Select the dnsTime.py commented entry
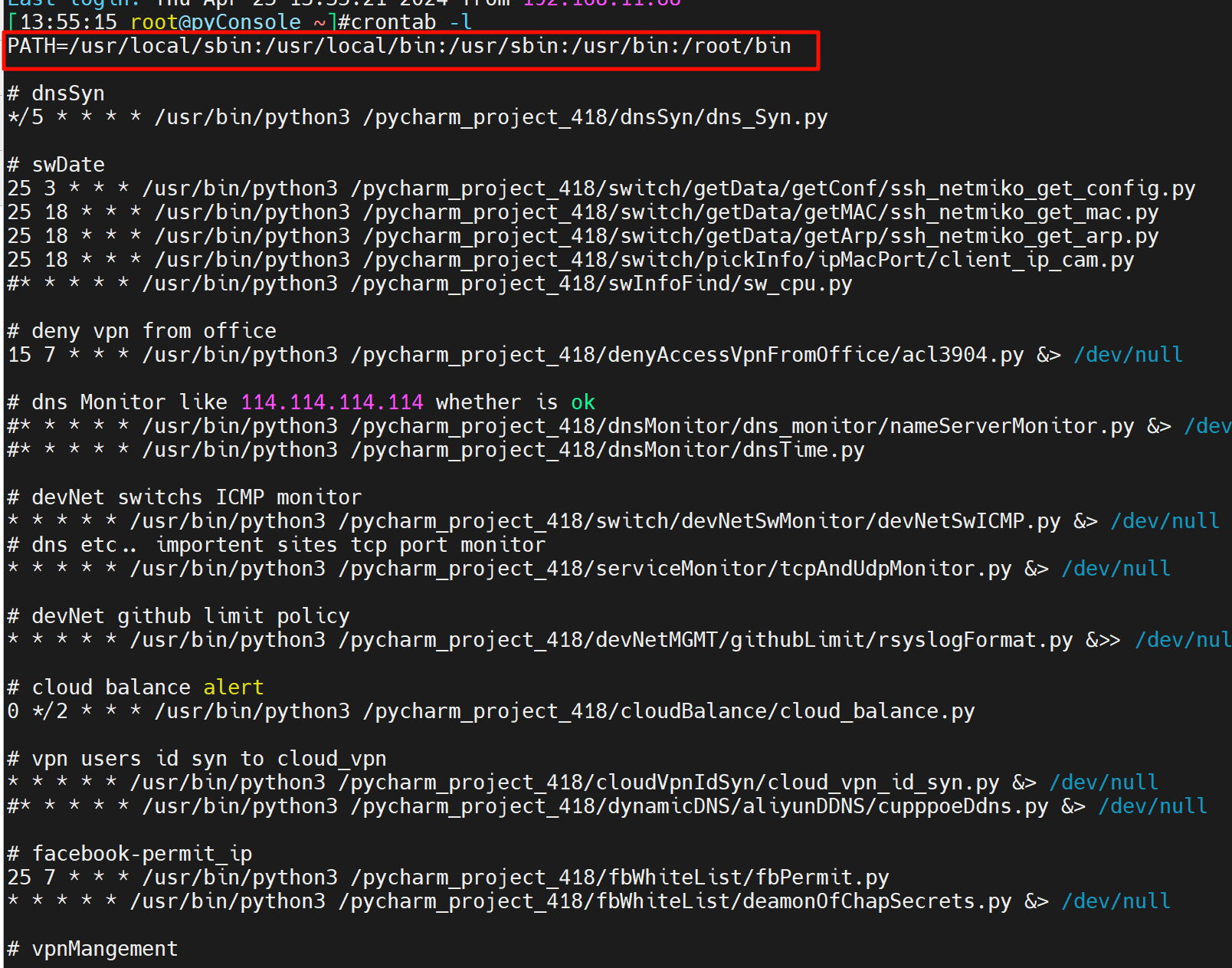 435,450
